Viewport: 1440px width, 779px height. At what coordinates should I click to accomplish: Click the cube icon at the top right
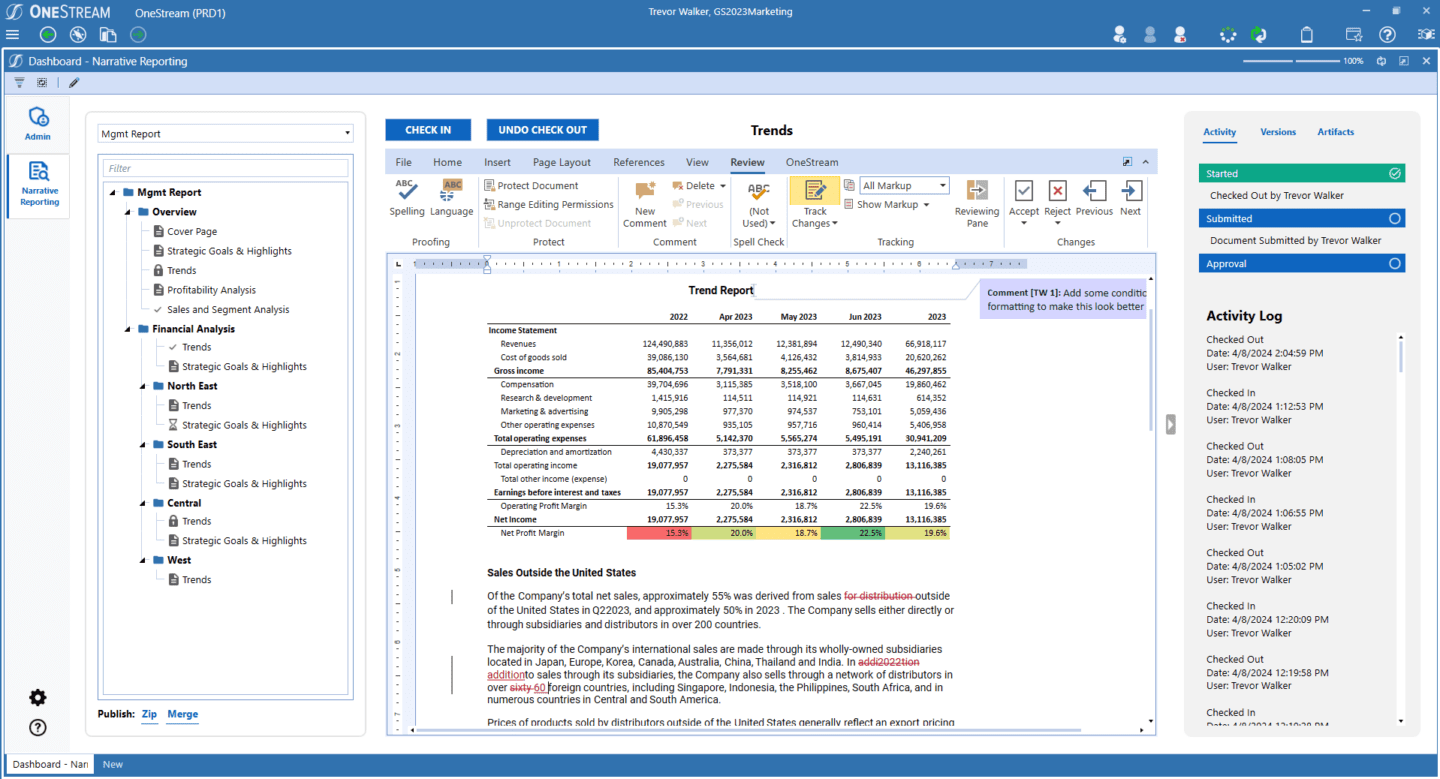coord(1426,35)
